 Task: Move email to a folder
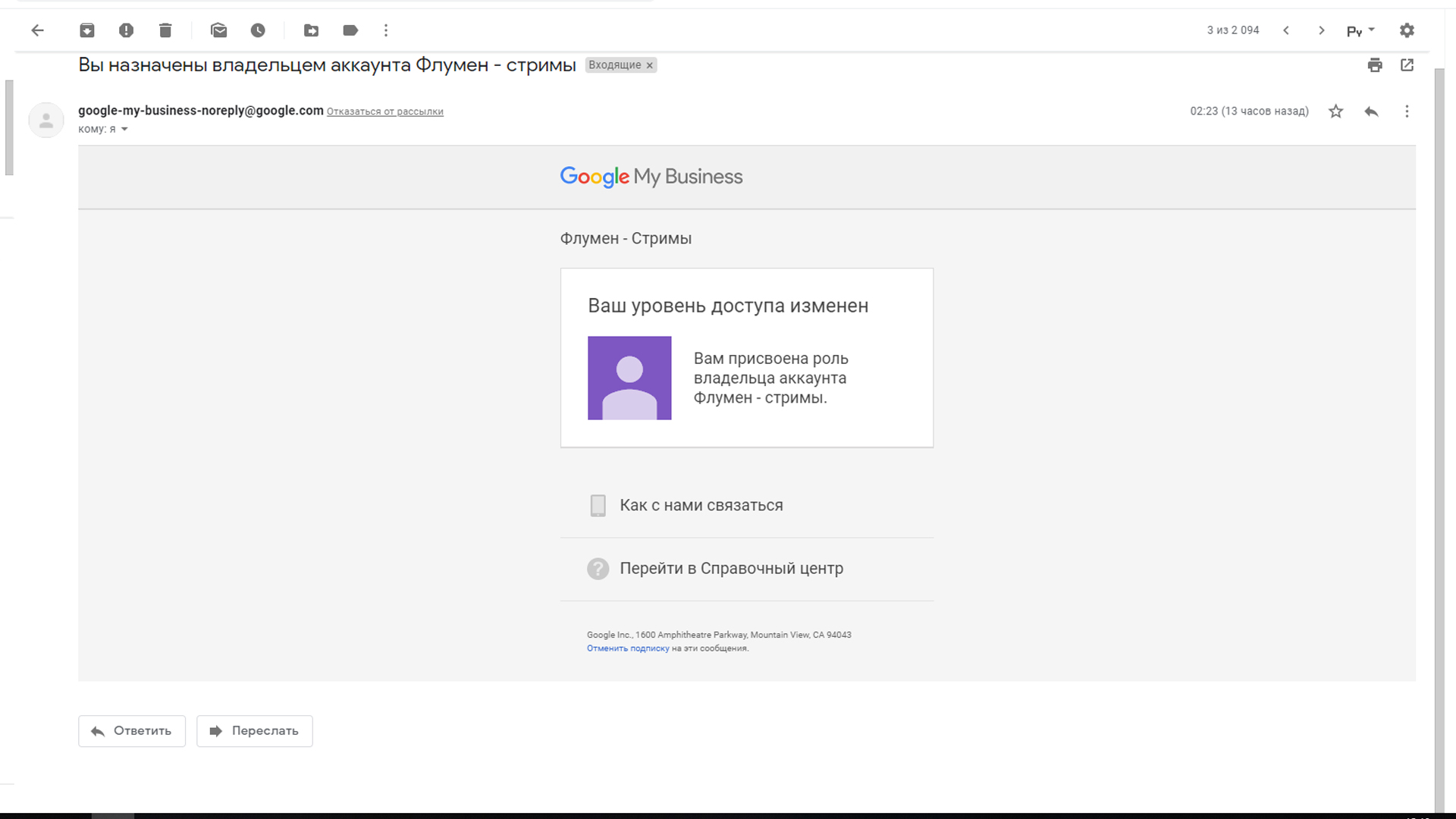click(311, 30)
